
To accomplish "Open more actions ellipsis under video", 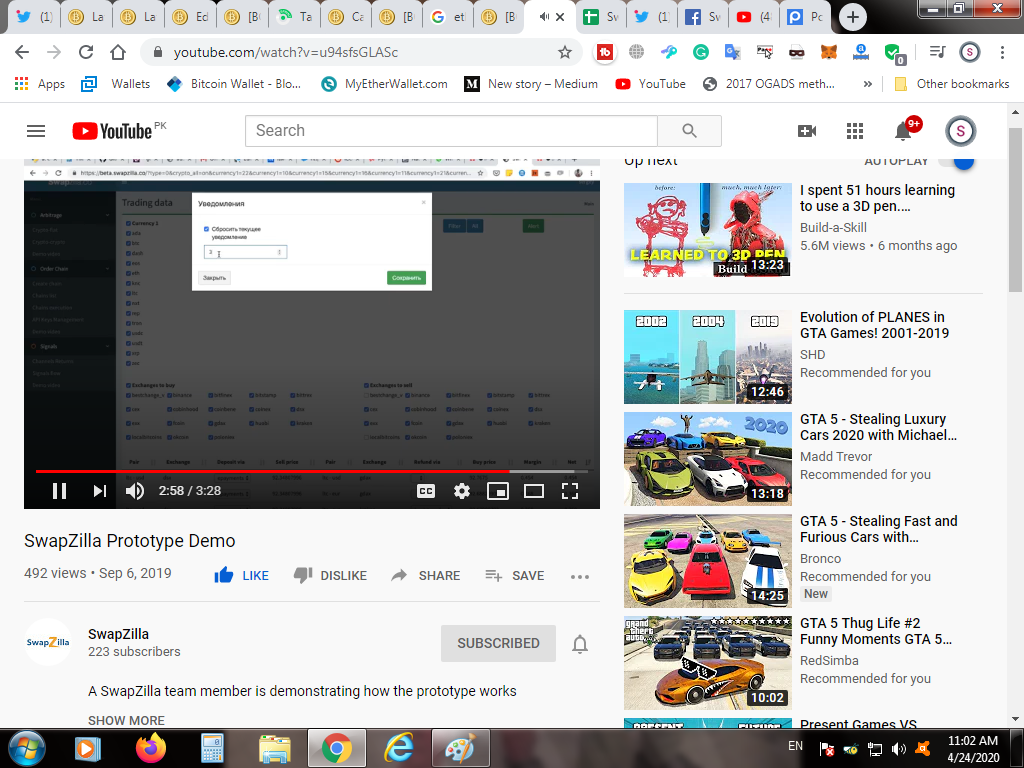I will point(579,576).
